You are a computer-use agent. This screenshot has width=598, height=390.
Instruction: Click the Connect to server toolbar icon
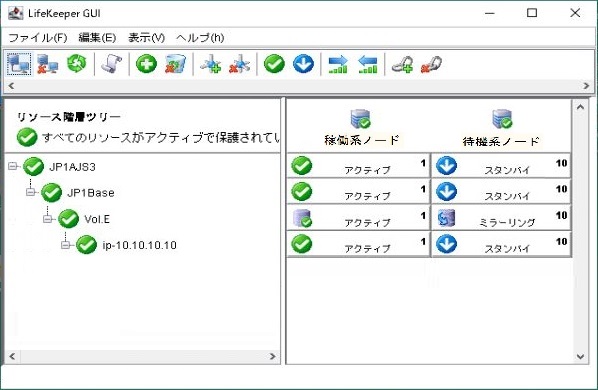pyautogui.click(x=19, y=64)
